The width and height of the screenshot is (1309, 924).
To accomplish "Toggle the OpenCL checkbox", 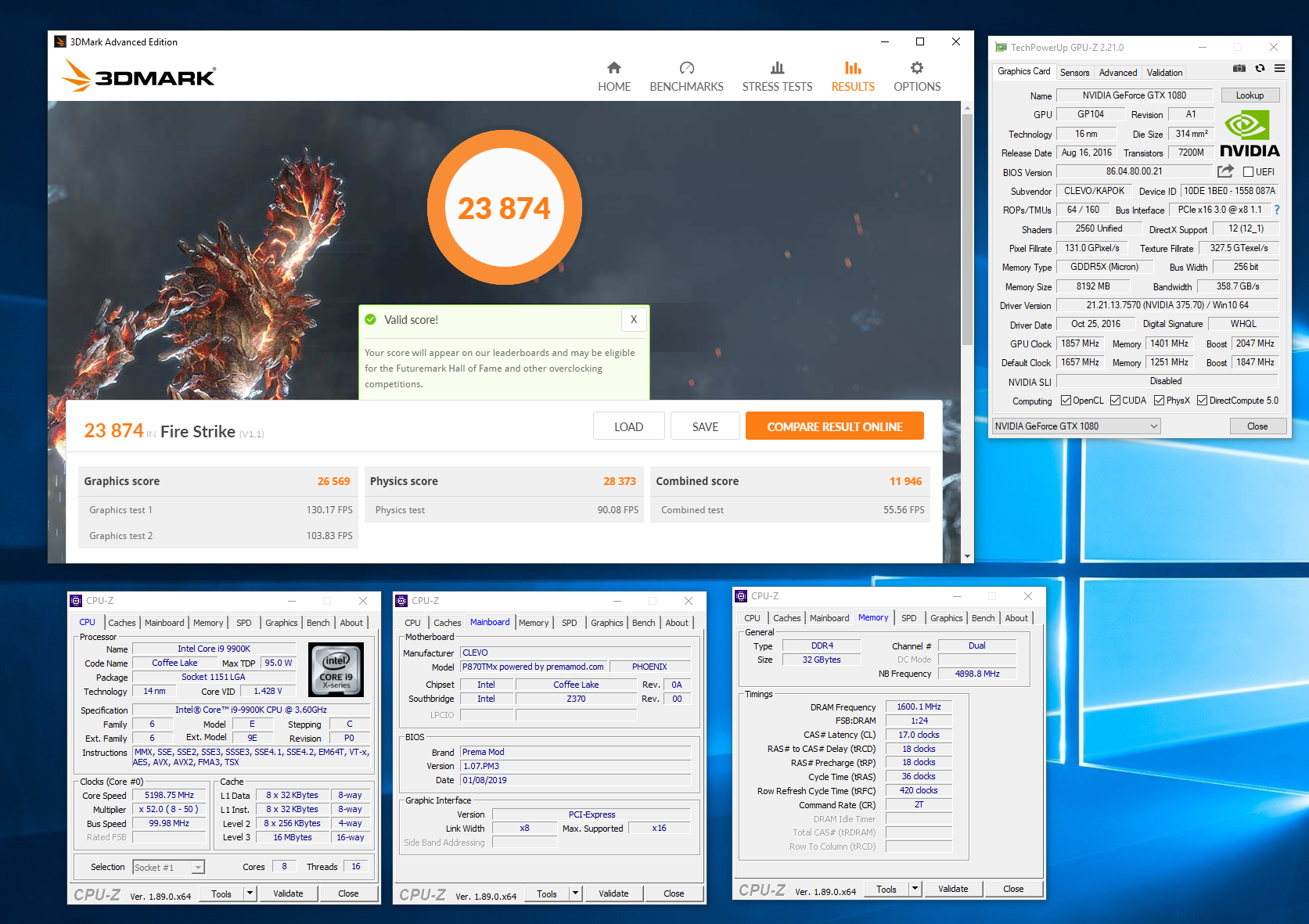I will tap(1066, 401).
